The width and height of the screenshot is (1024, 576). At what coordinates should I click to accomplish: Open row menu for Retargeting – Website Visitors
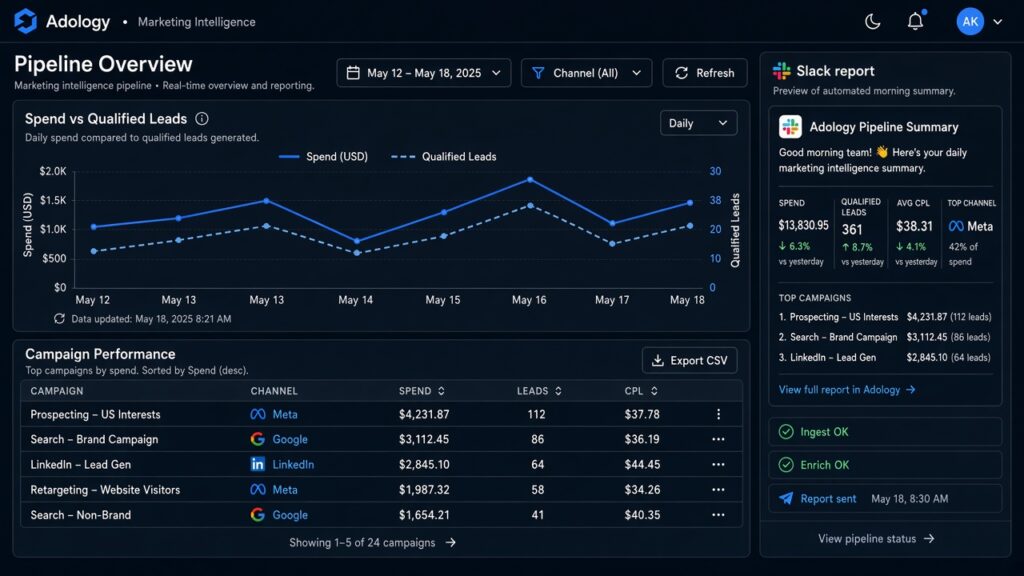[718, 489]
